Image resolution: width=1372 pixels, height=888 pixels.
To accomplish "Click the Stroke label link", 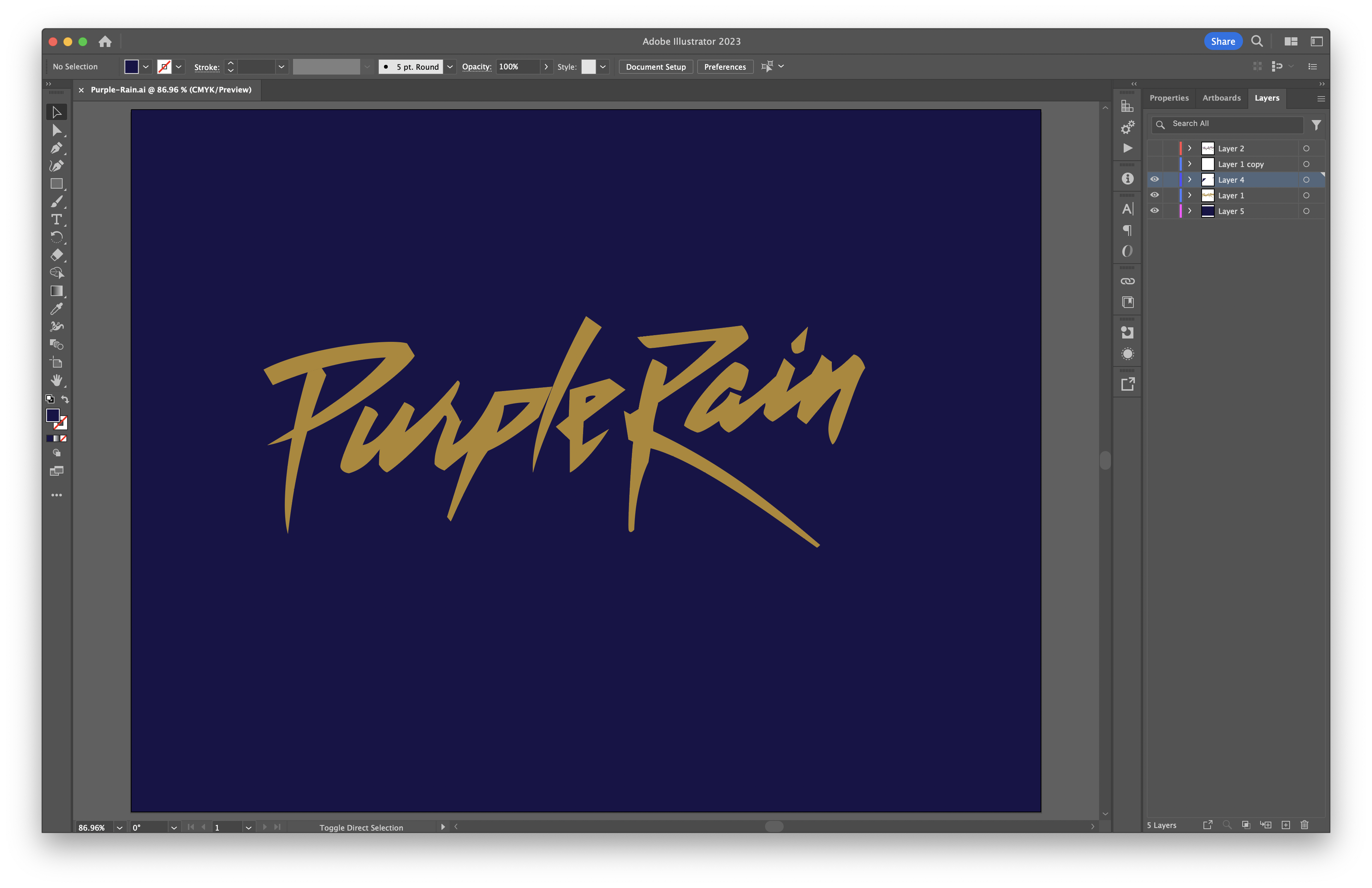I will (207, 67).
